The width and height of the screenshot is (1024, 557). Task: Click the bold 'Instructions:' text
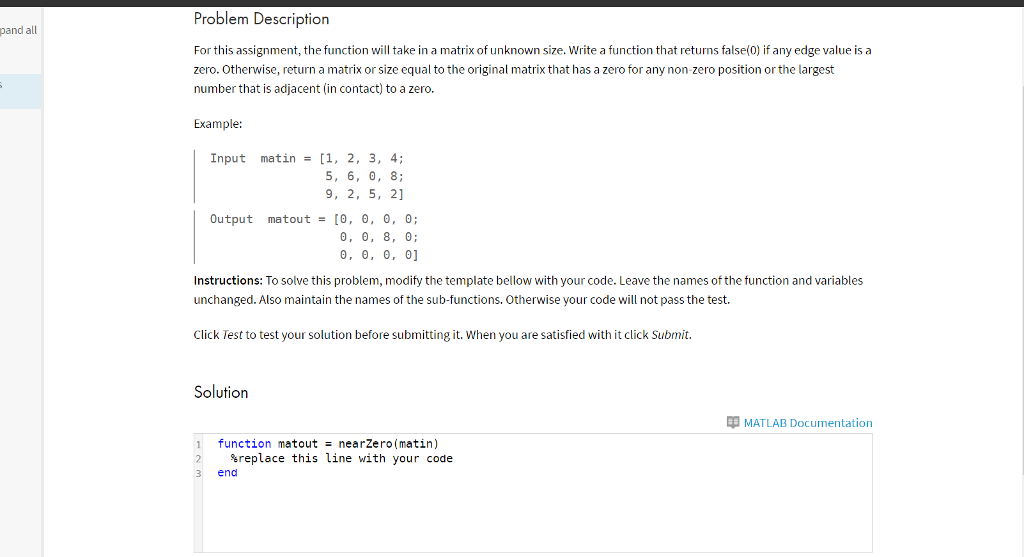[x=228, y=281]
